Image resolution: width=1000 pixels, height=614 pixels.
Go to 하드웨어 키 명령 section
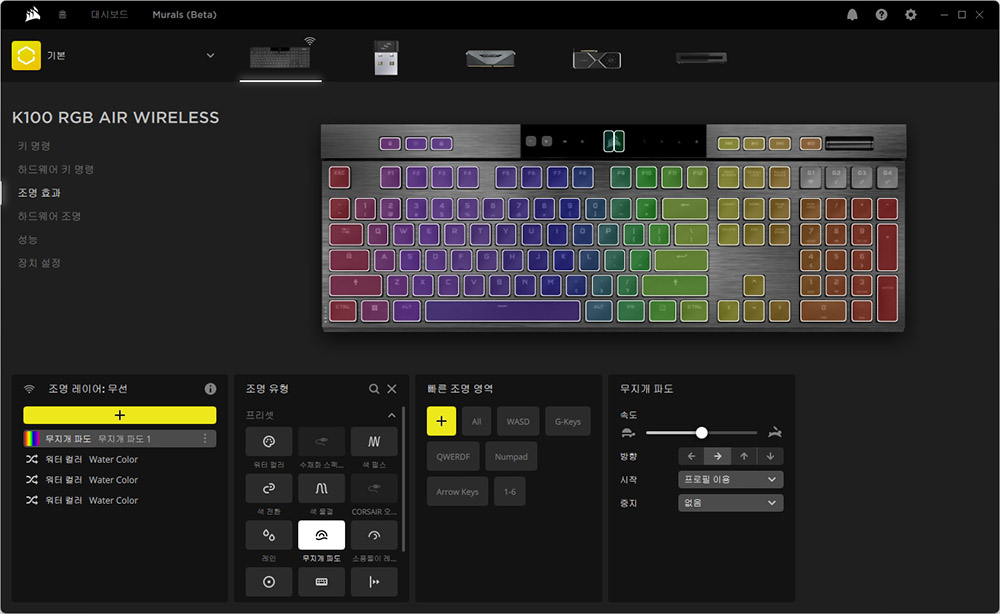pos(55,169)
